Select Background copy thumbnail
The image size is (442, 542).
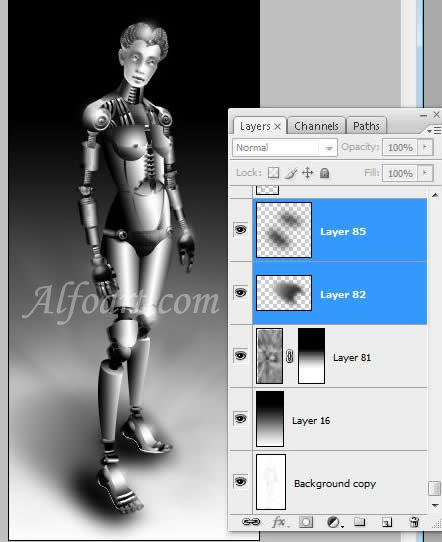point(271,482)
